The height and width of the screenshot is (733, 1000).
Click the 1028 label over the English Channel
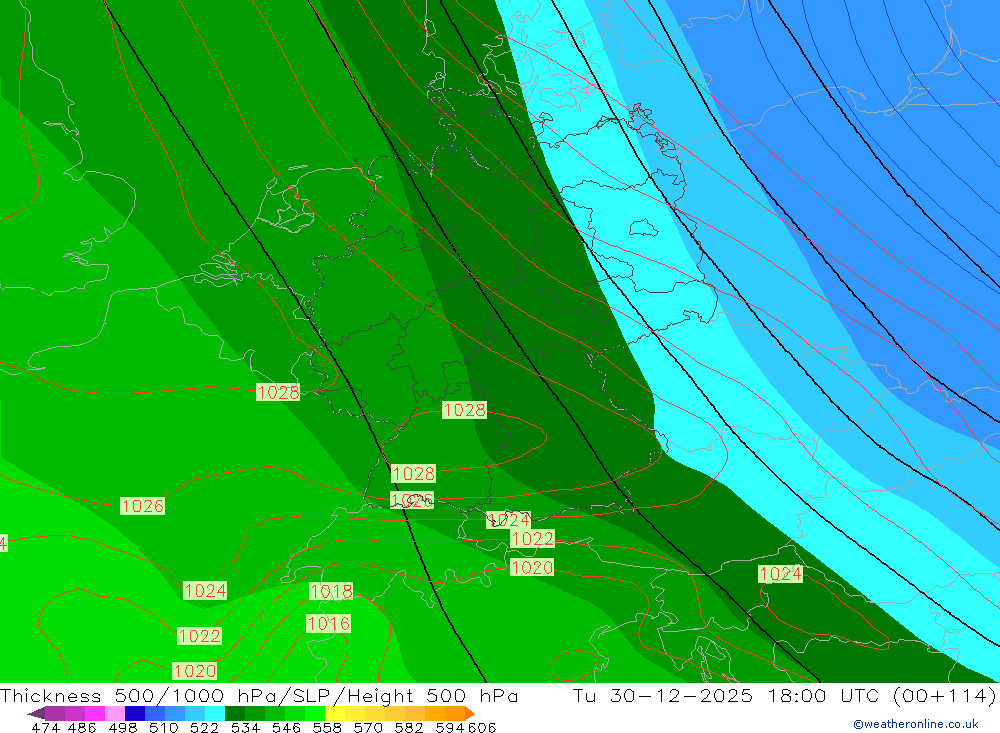click(278, 392)
